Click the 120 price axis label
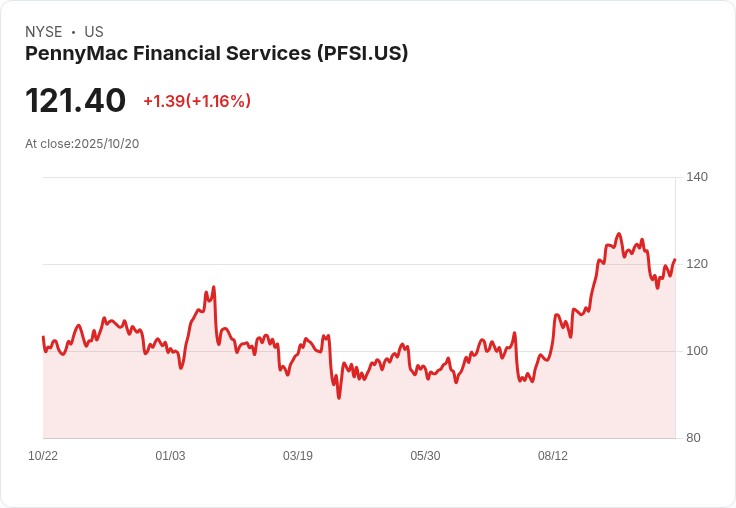The height and width of the screenshot is (508, 736). coord(697,264)
